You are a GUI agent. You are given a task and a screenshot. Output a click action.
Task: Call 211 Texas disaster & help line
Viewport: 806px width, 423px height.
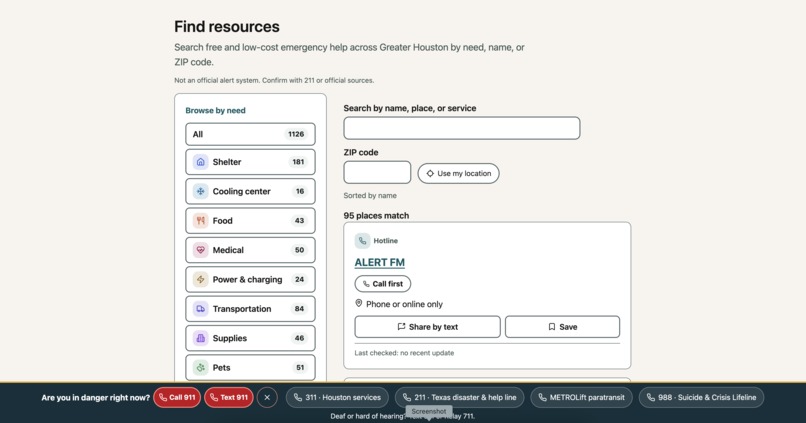(x=460, y=397)
